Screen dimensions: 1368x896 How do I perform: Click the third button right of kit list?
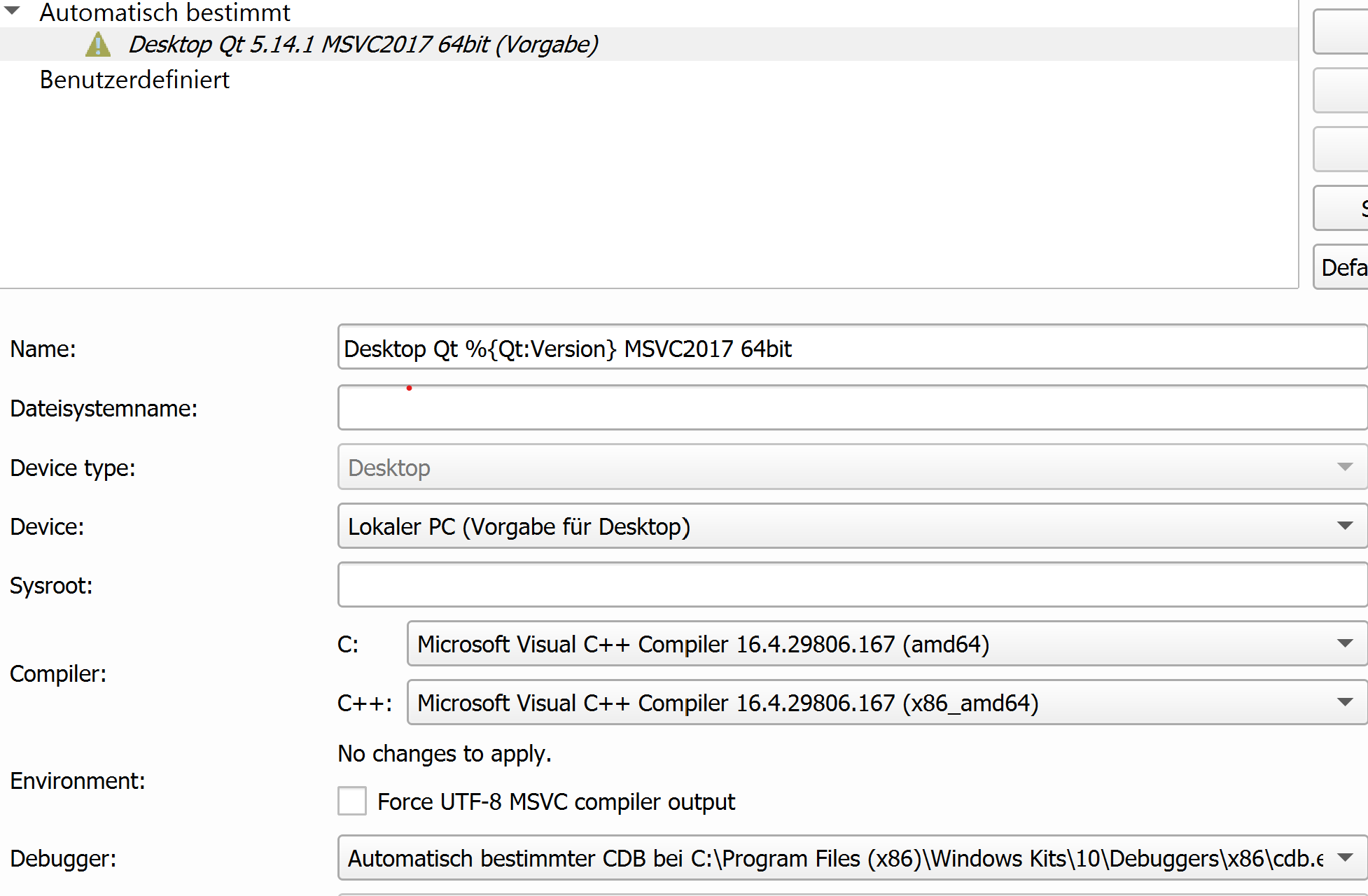click(1341, 149)
